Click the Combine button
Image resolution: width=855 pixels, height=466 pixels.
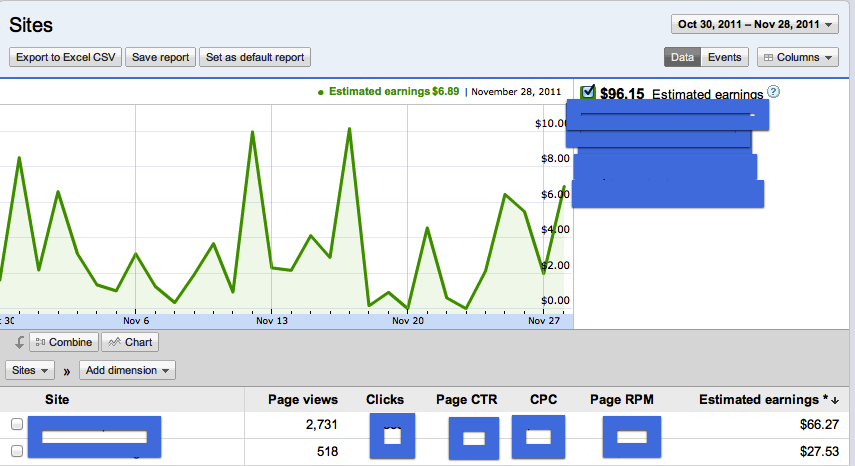[x=64, y=342]
